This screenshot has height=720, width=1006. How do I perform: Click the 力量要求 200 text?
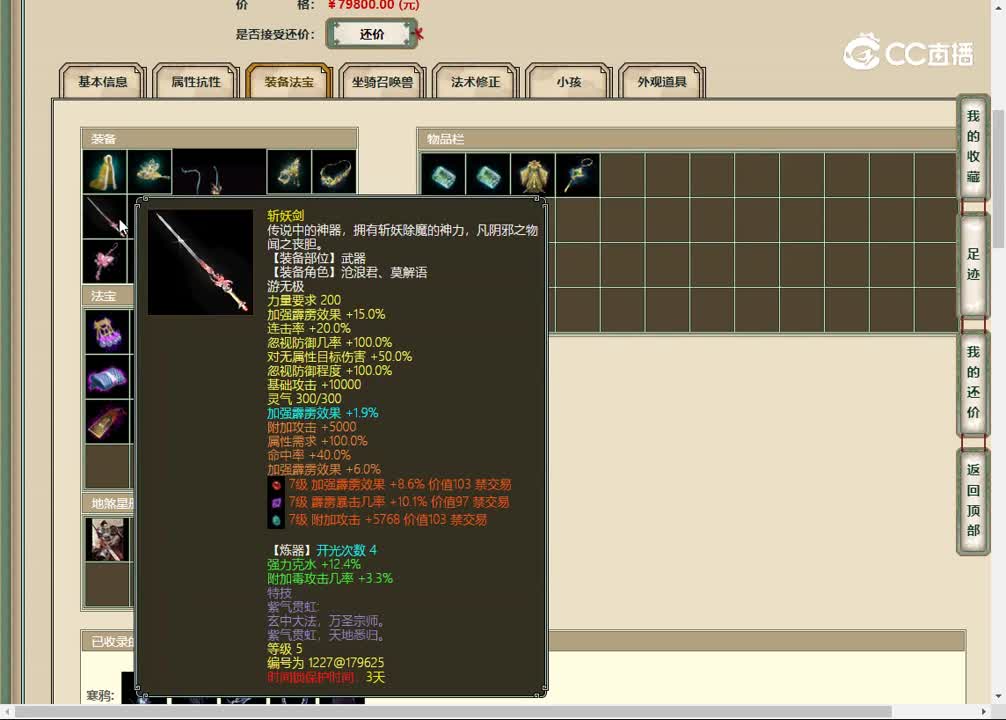pyautogui.click(x=304, y=300)
